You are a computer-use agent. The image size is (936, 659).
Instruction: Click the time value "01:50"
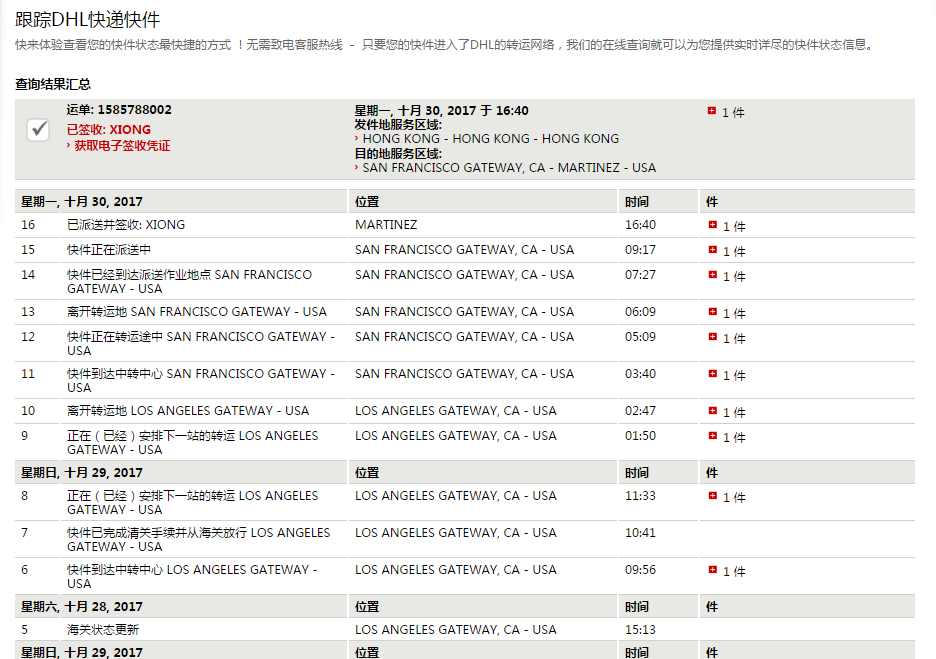[640, 436]
